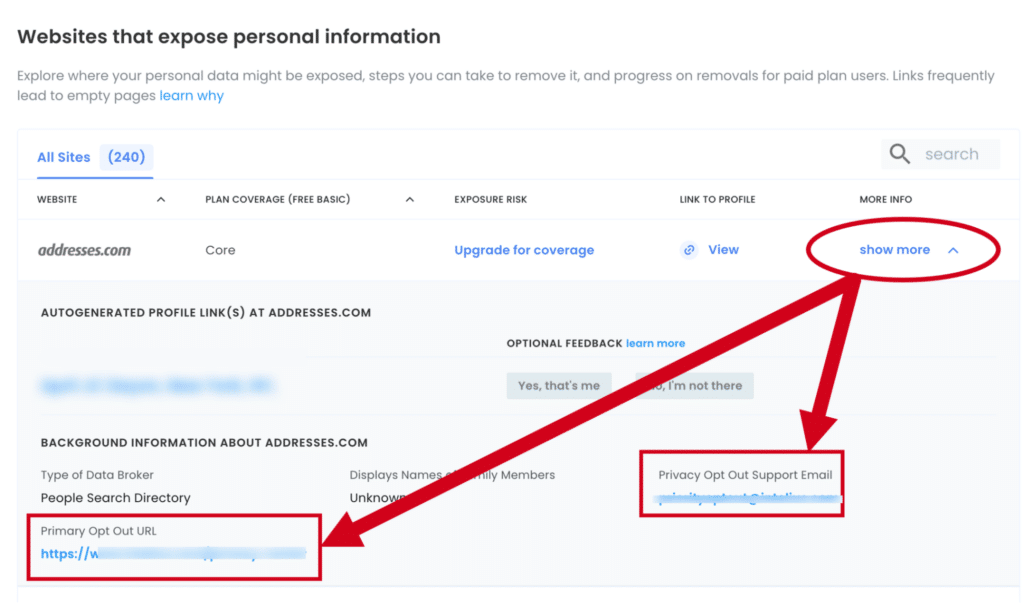Viewport: 1024px width, 603px height.
Task: Open the "learn why" link
Action: (192, 96)
